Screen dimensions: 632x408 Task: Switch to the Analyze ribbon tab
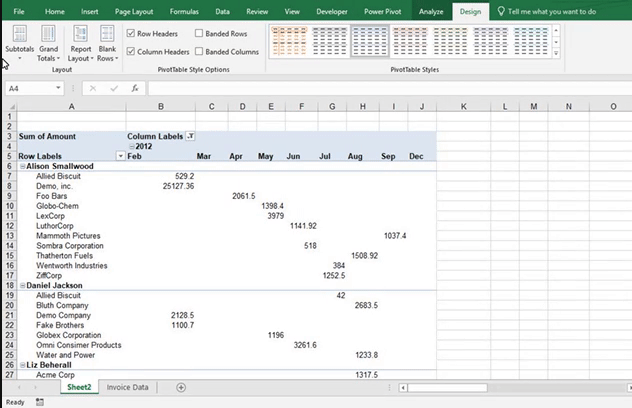click(431, 11)
